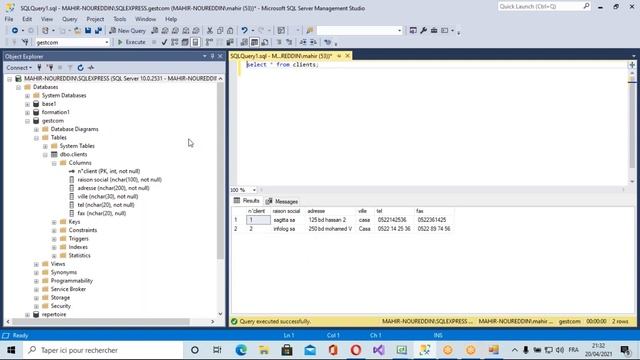Click the Save All icon
This screenshot has height=360, width=640.
tap(98, 31)
